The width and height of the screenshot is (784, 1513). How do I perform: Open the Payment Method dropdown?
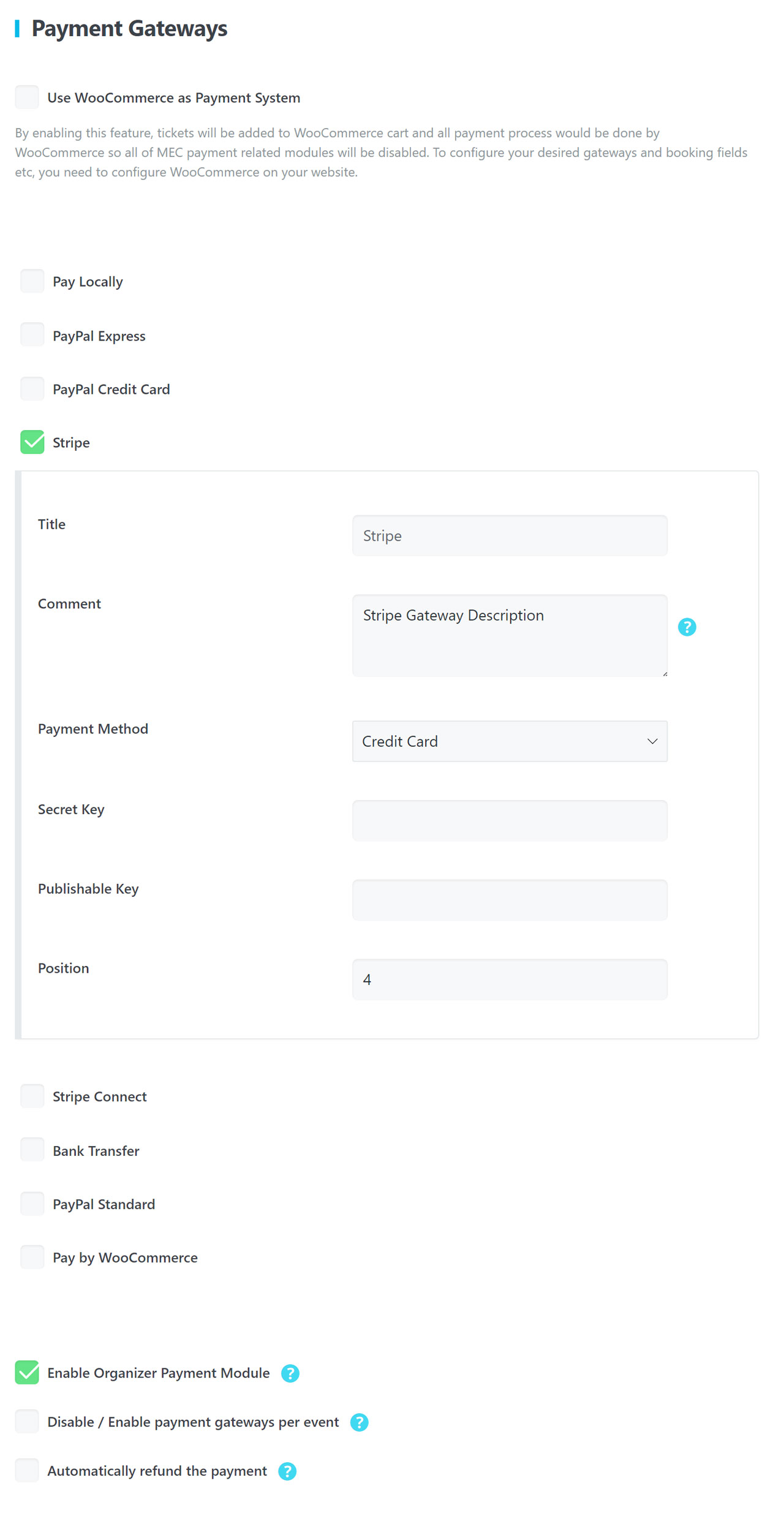(509, 741)
